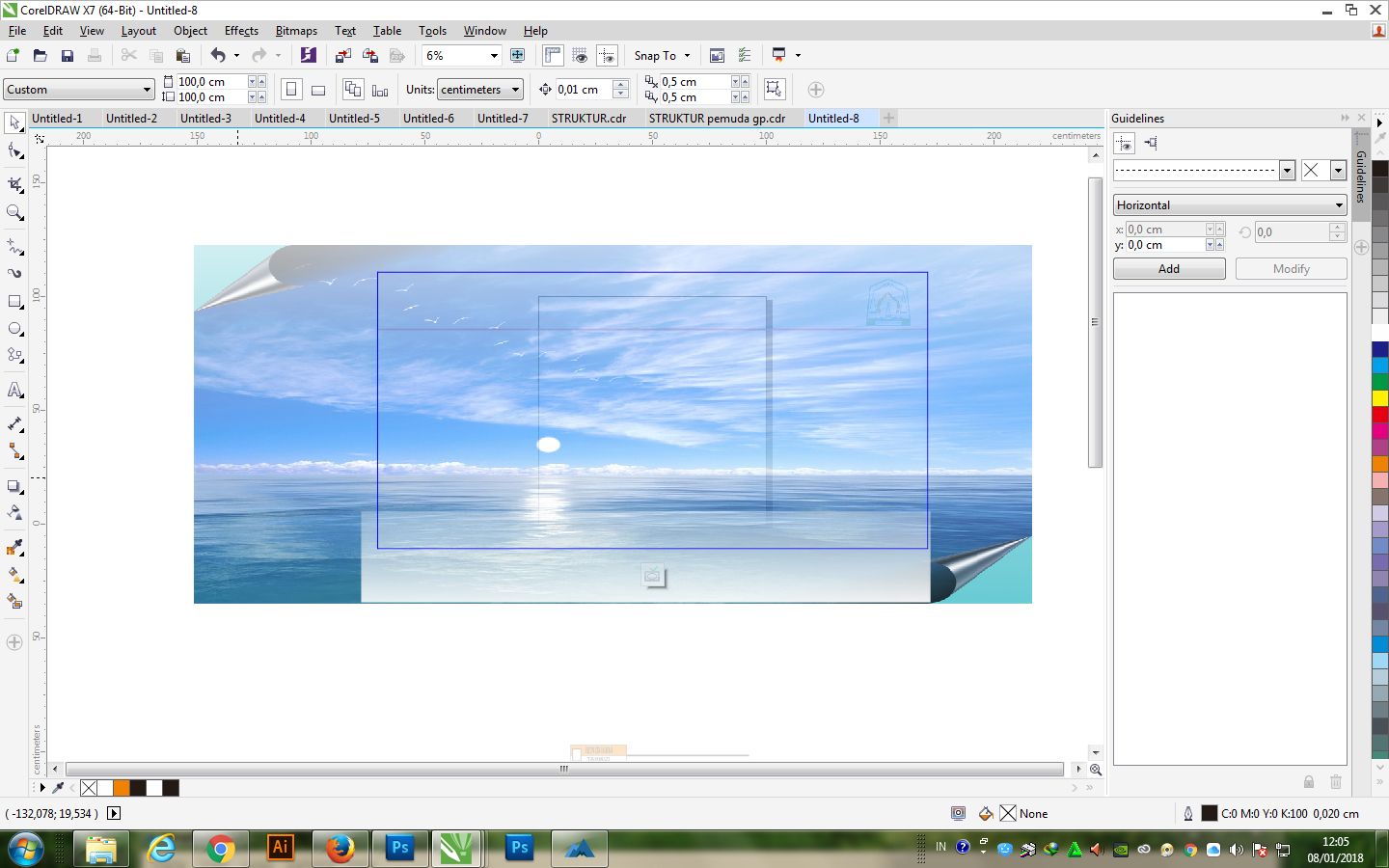
Task: Toggle Snap to guidelines in docker
Action: click(x=1151, y=143)
